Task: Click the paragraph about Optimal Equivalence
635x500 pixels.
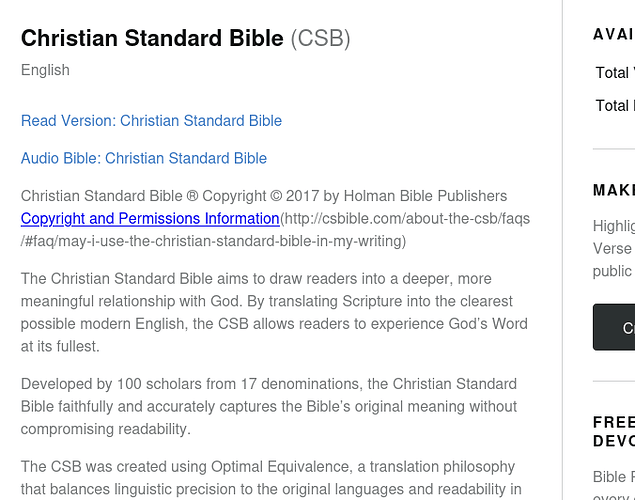Action: (271, 479)
